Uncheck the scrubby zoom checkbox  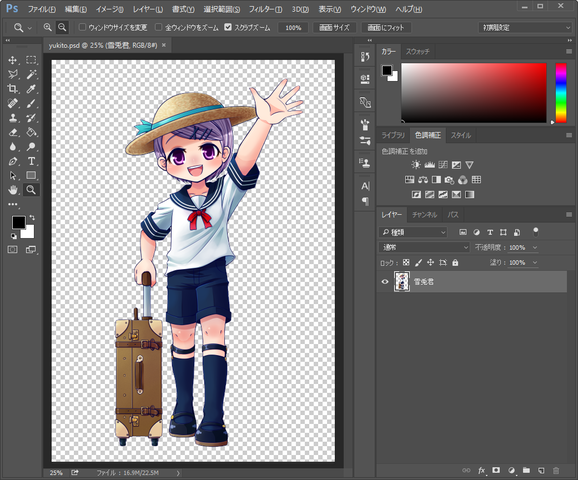[228, 27]
